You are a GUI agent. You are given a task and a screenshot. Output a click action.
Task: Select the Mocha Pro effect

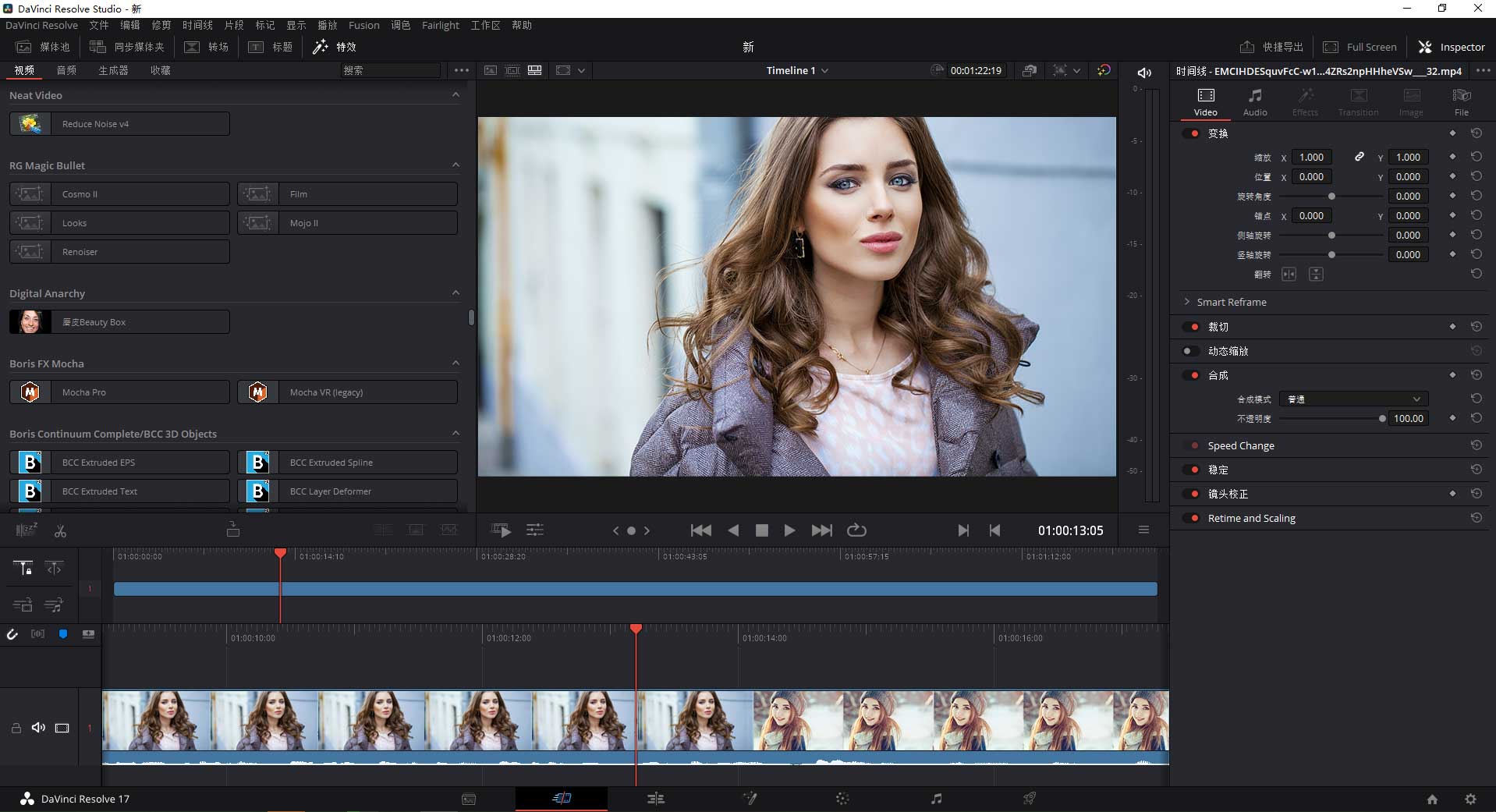(119, 392)
